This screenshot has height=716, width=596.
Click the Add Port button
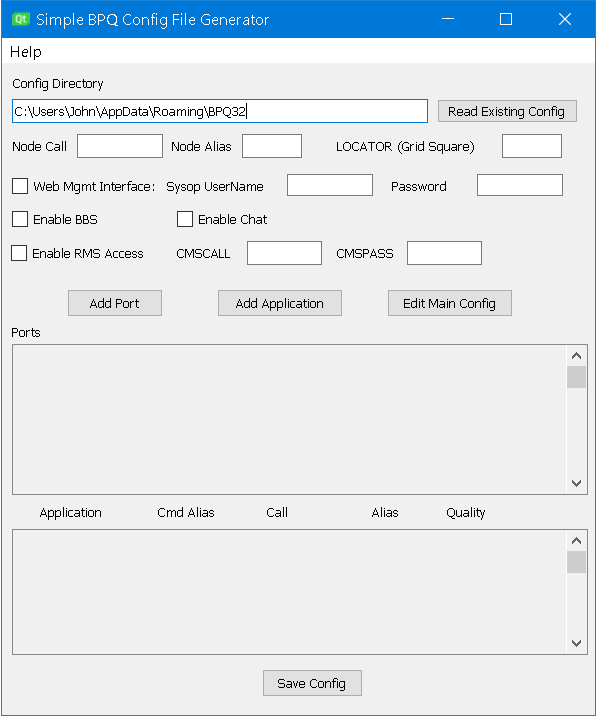tap(115, 303)
